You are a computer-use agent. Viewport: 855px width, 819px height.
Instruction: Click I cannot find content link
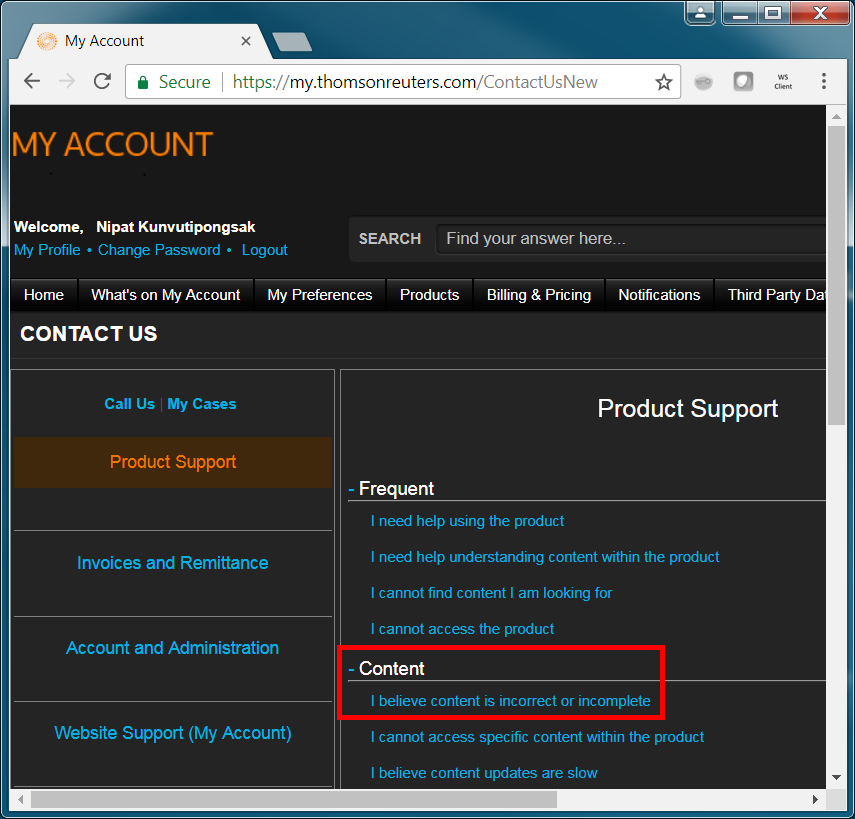click(491, 593)
